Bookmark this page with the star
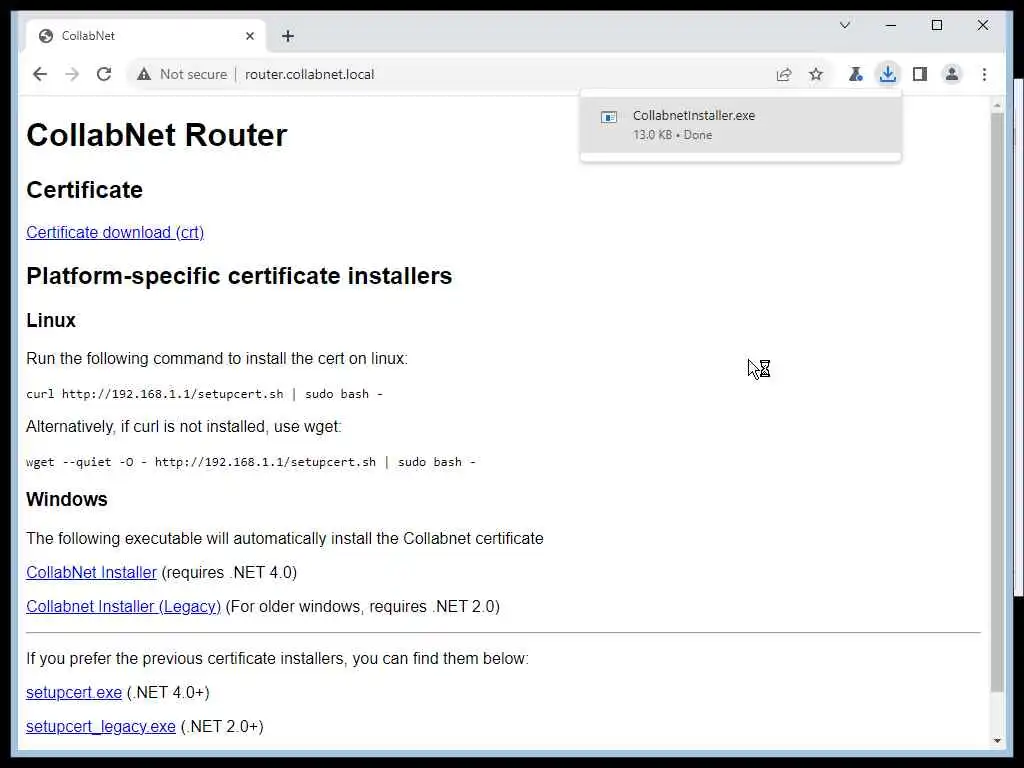 pos(816,74)
